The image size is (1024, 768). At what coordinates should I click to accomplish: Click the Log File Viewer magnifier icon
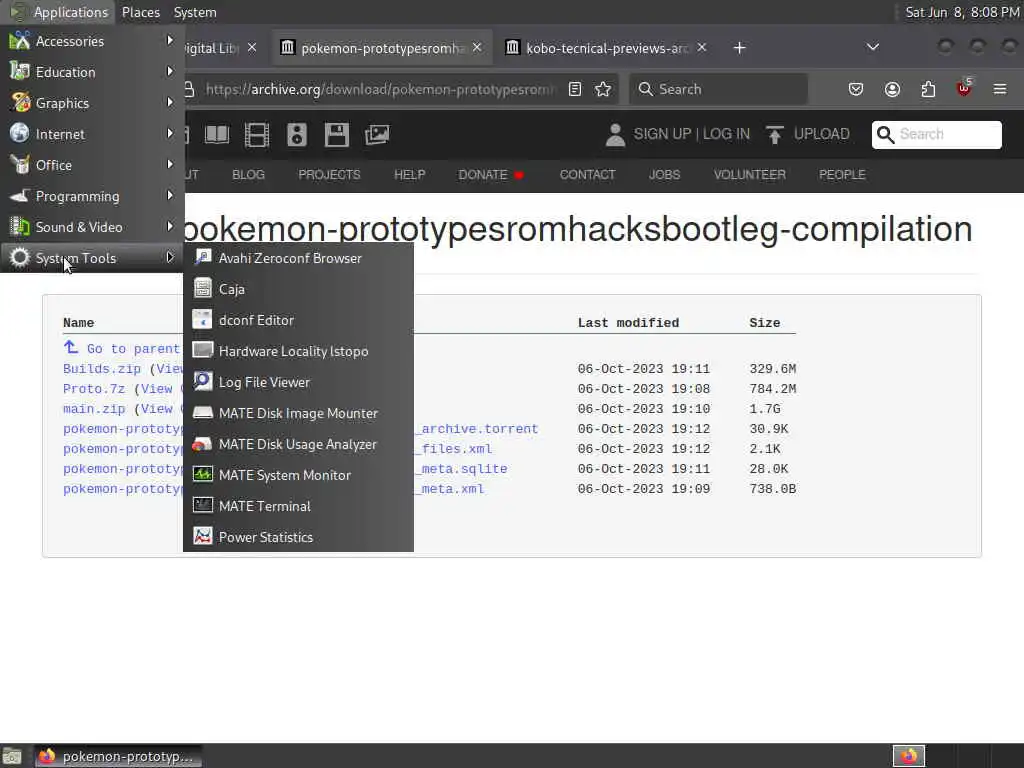[202, 381]
